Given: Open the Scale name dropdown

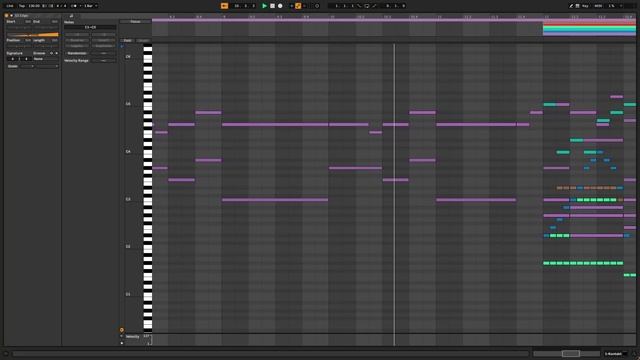Looking at the screenshot, I should point(47,66).
